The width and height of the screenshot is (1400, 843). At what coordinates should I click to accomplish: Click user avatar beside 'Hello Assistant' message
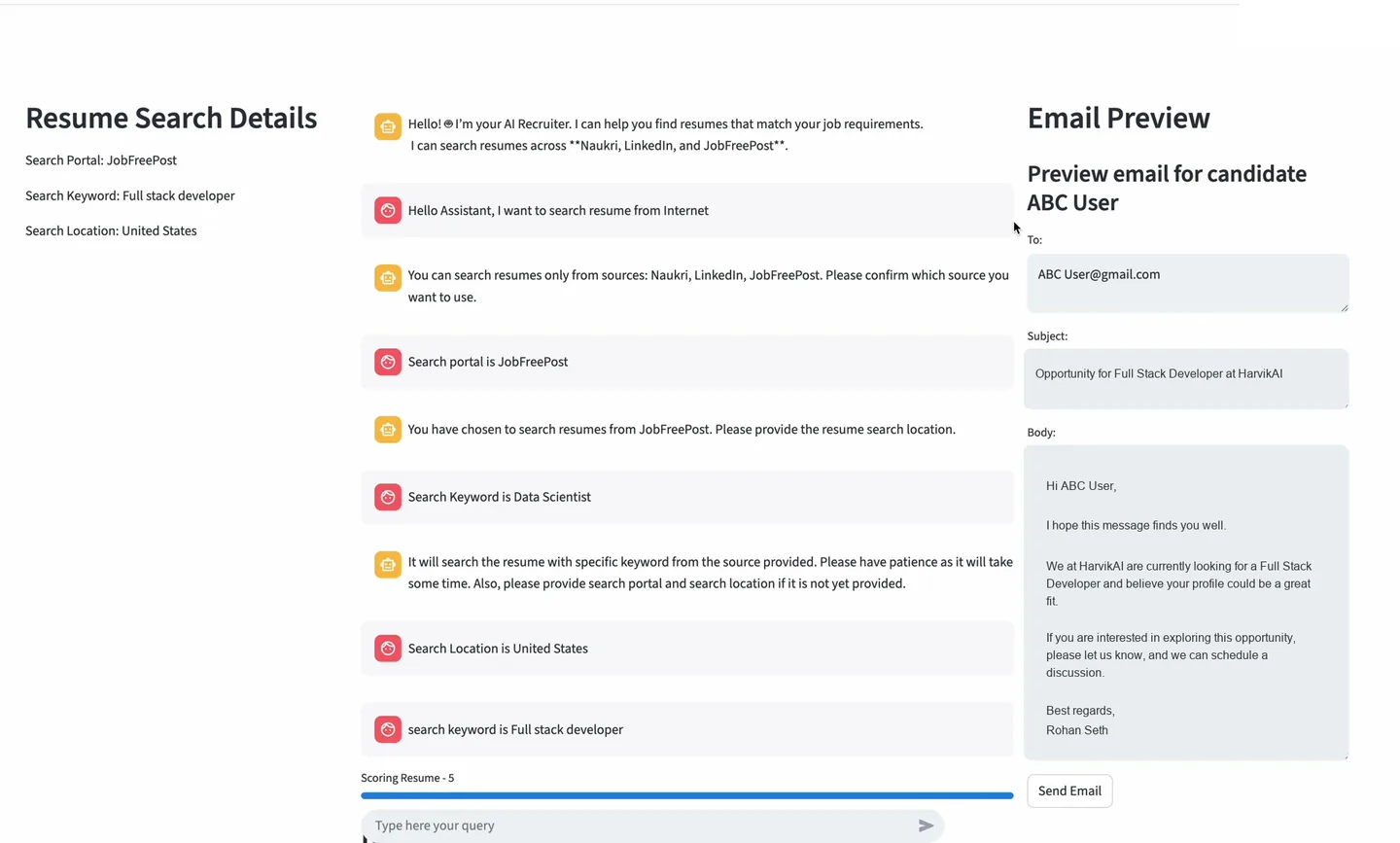click(x=388, y=210)
